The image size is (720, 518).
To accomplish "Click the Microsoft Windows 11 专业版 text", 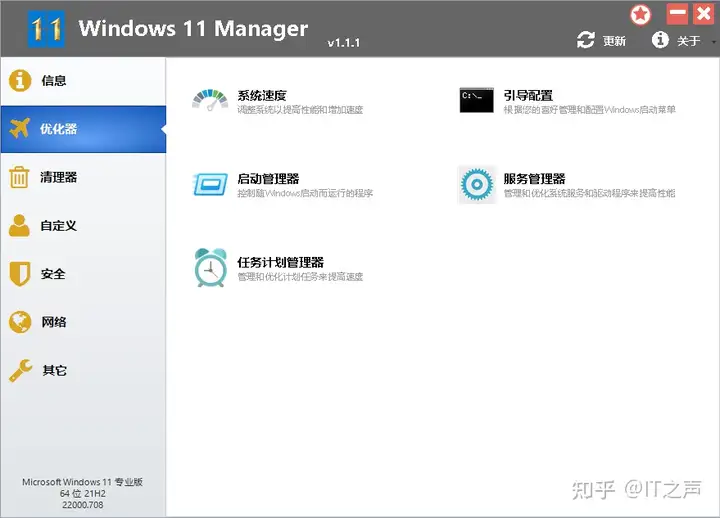I will click(83, 482).
